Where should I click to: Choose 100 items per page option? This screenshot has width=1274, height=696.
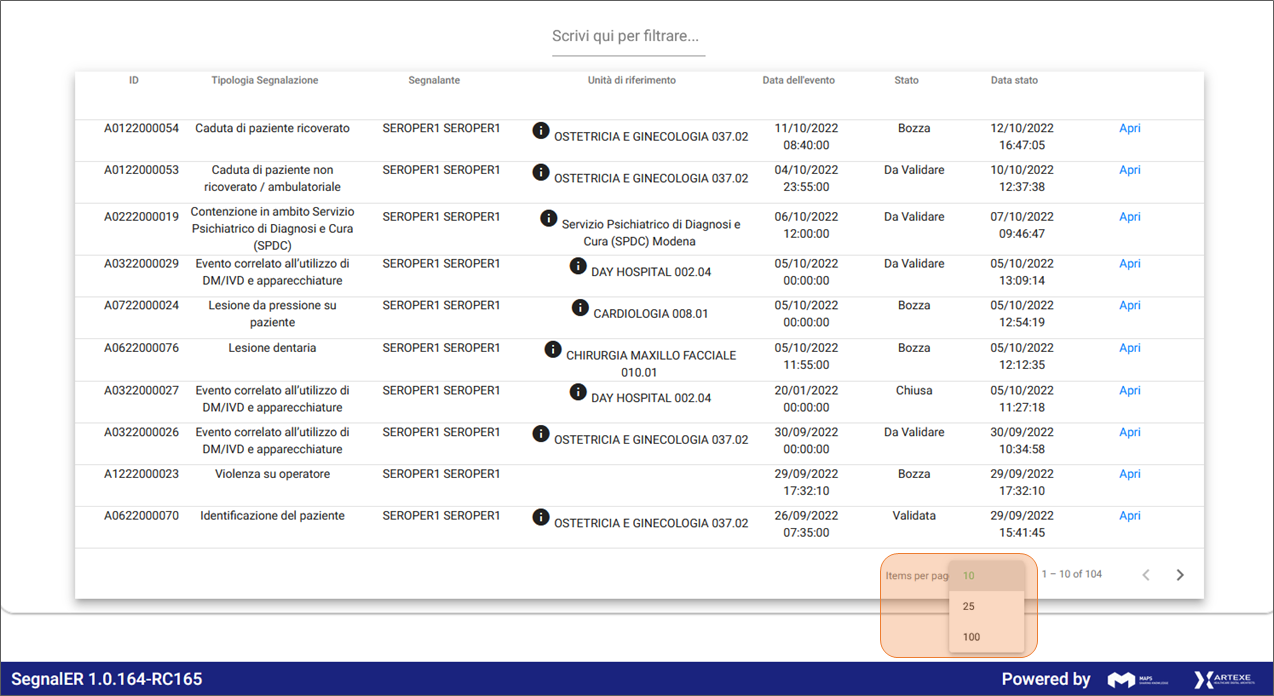coord(971,637)
